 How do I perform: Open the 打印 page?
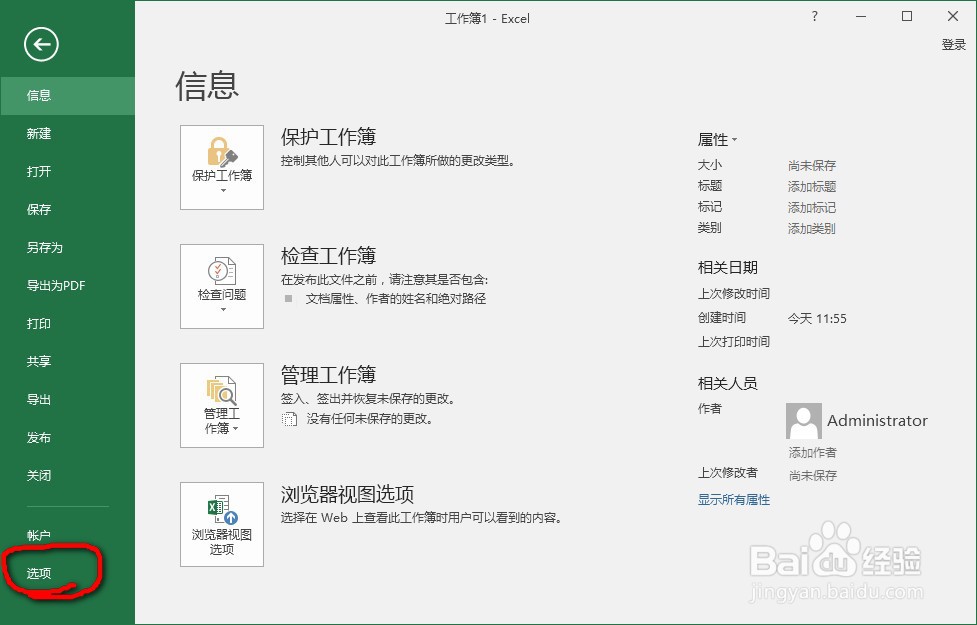pos(67,323)
